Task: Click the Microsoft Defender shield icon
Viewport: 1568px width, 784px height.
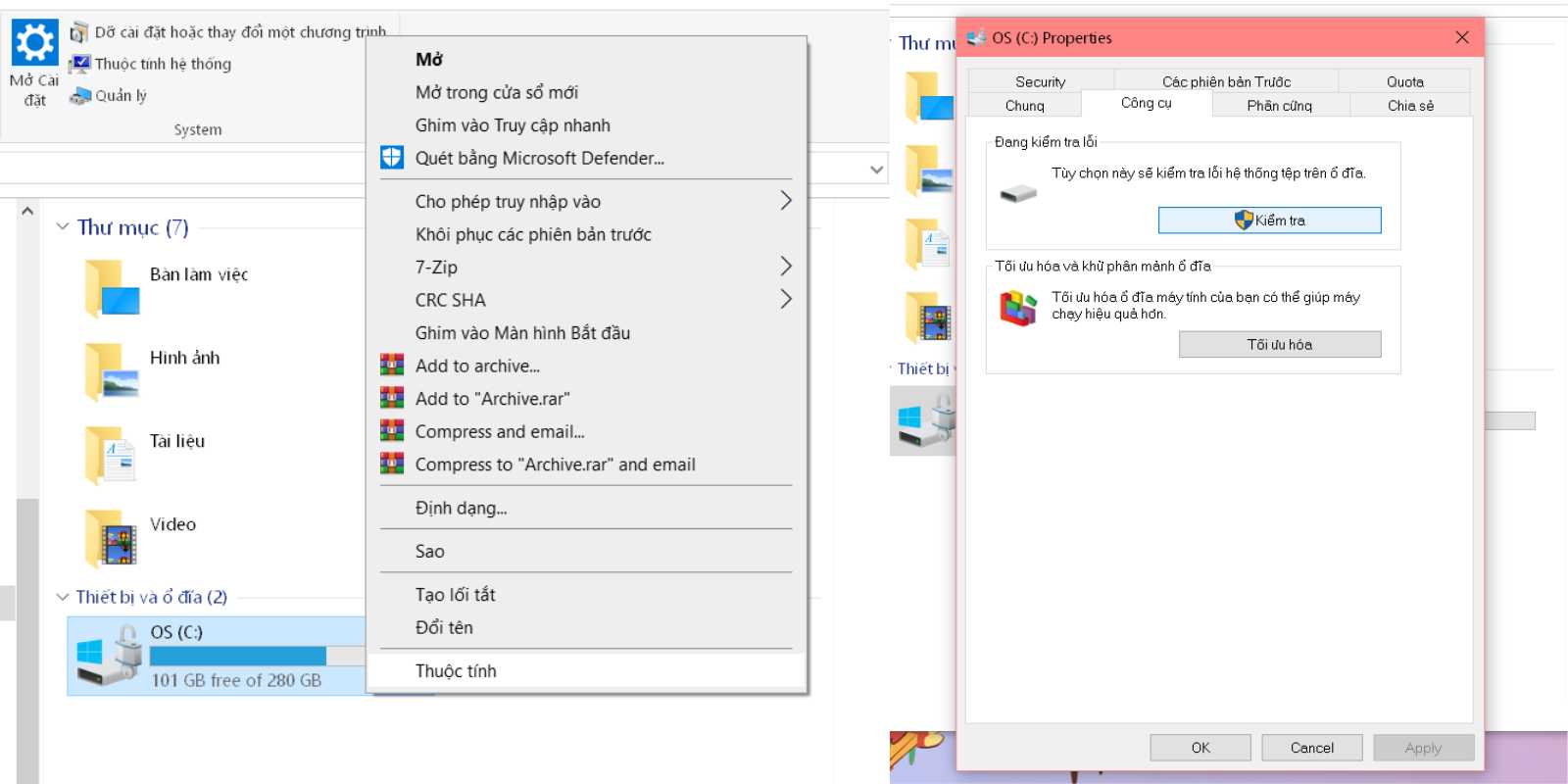Action: (392, 158)
